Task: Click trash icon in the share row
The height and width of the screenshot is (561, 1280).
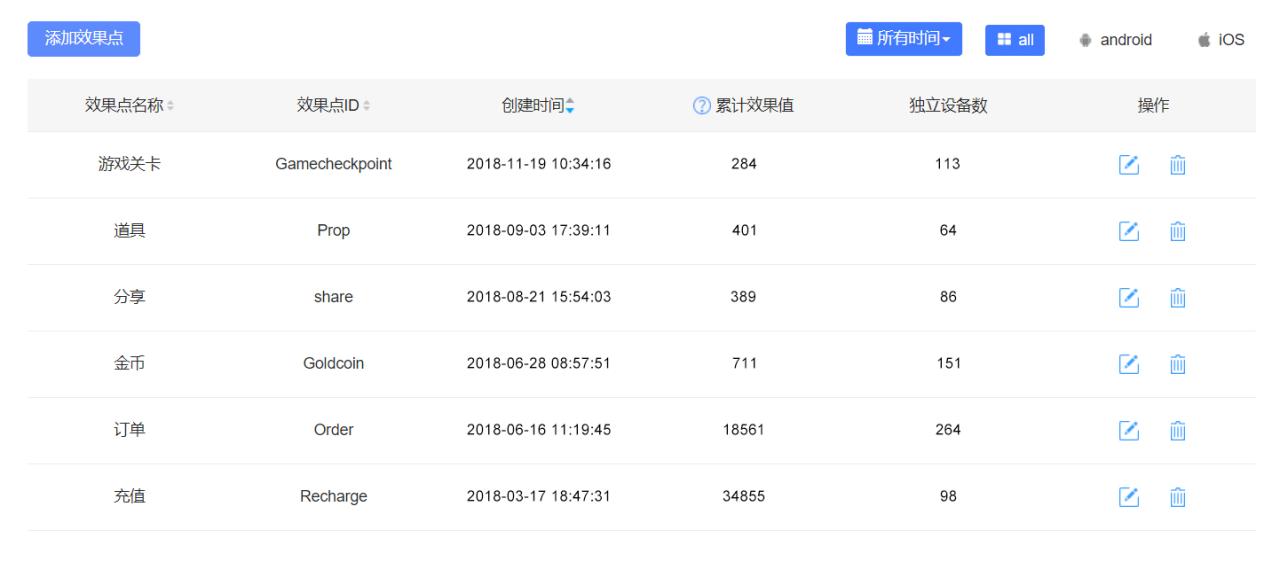Action: pyautogui.click(x=1178, y=298)
